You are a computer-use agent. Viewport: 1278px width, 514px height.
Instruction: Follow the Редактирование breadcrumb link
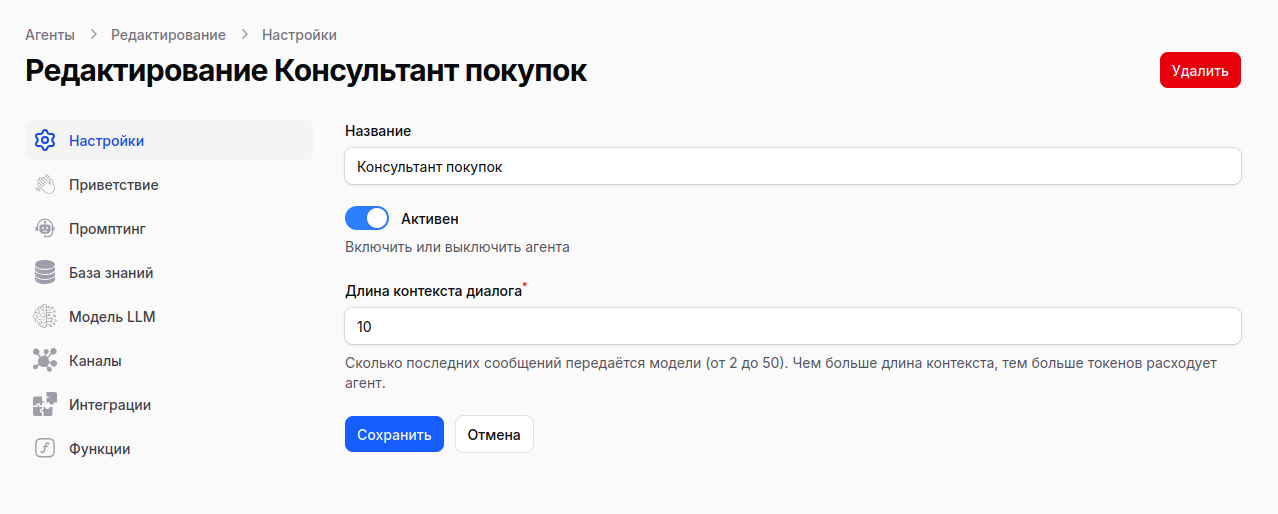[168, 34]
